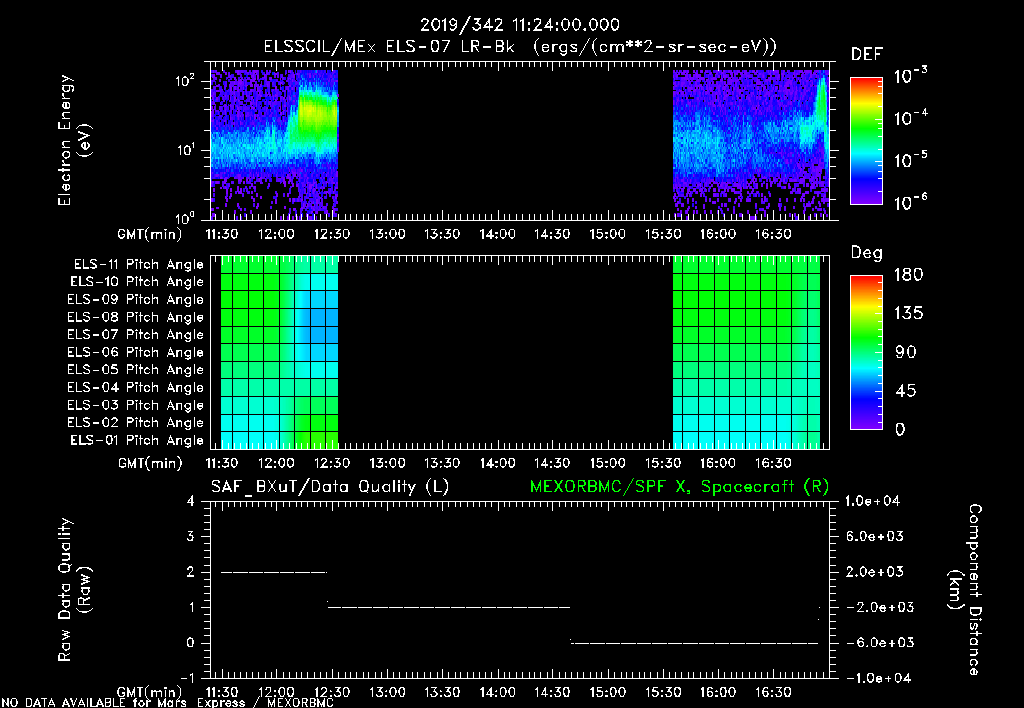Viewport: 1024px width, 708px height.
Task: Click the 10^-3 value on DEF scale
Action: (910, 76)
